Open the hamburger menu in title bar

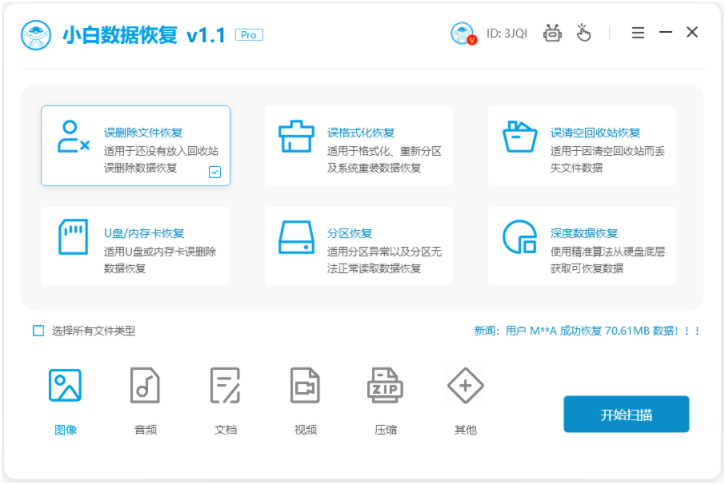(638, 33)
